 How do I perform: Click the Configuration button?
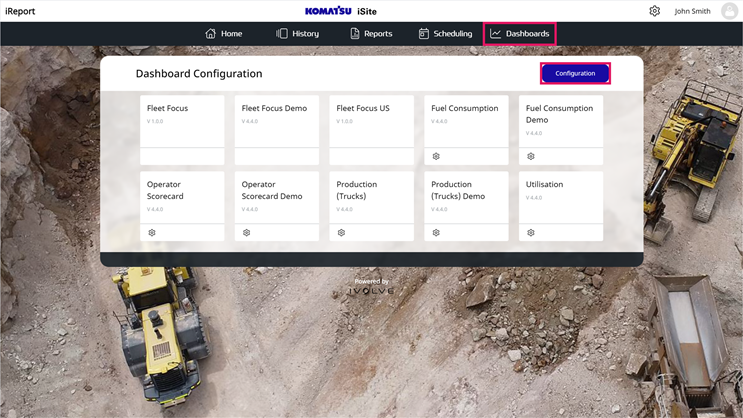[x=575, y=73]
